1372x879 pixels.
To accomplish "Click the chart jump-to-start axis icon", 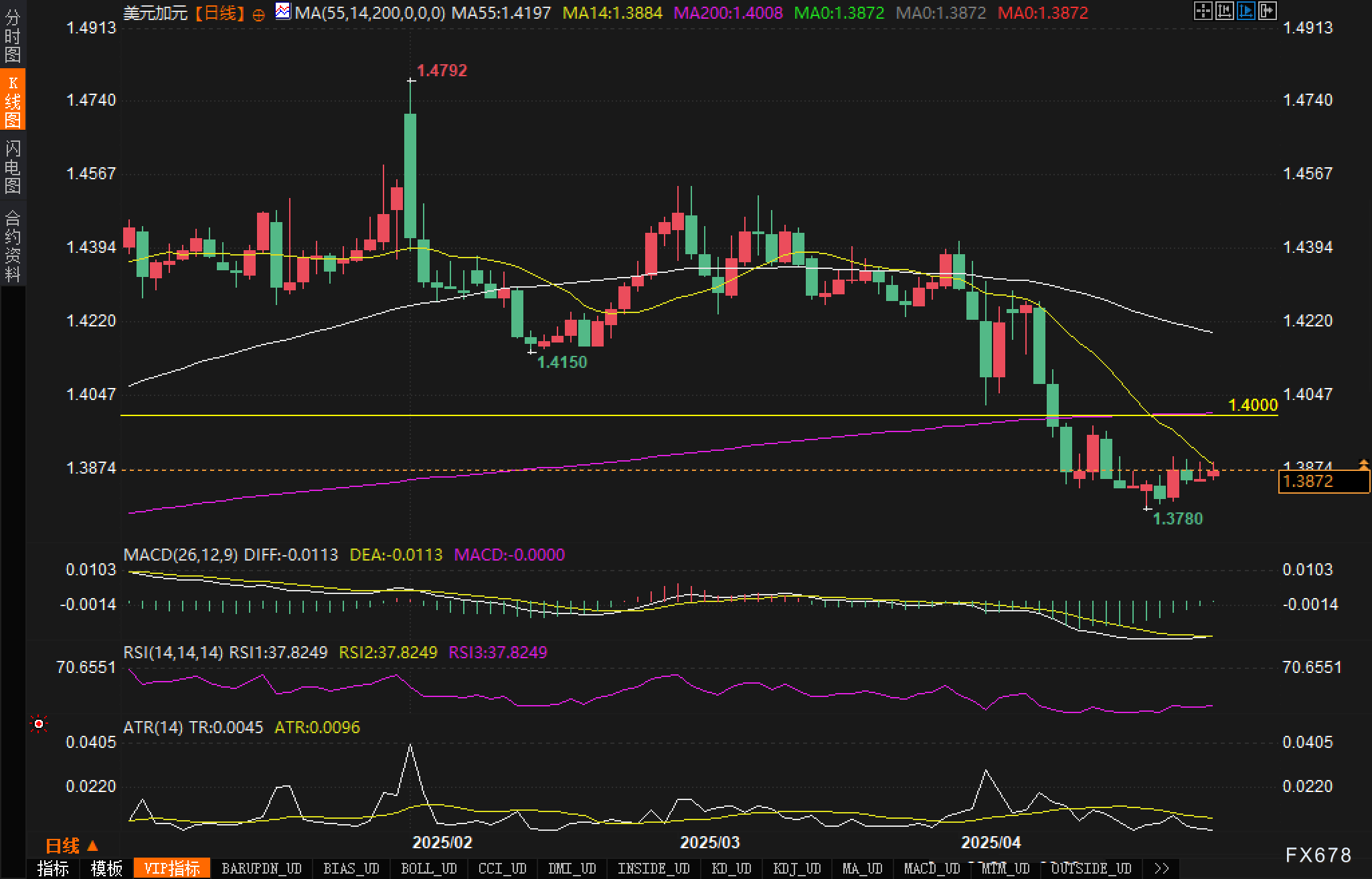I will coord(1224,11).
